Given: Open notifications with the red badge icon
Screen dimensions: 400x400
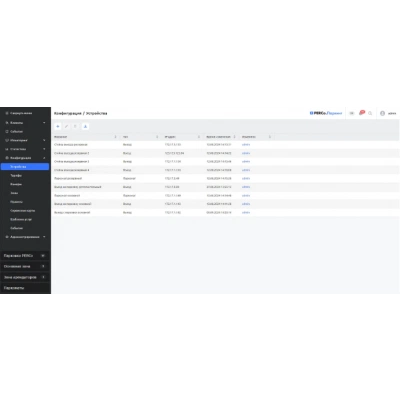Looking at the screenshot, I should (x=362, y=113).
